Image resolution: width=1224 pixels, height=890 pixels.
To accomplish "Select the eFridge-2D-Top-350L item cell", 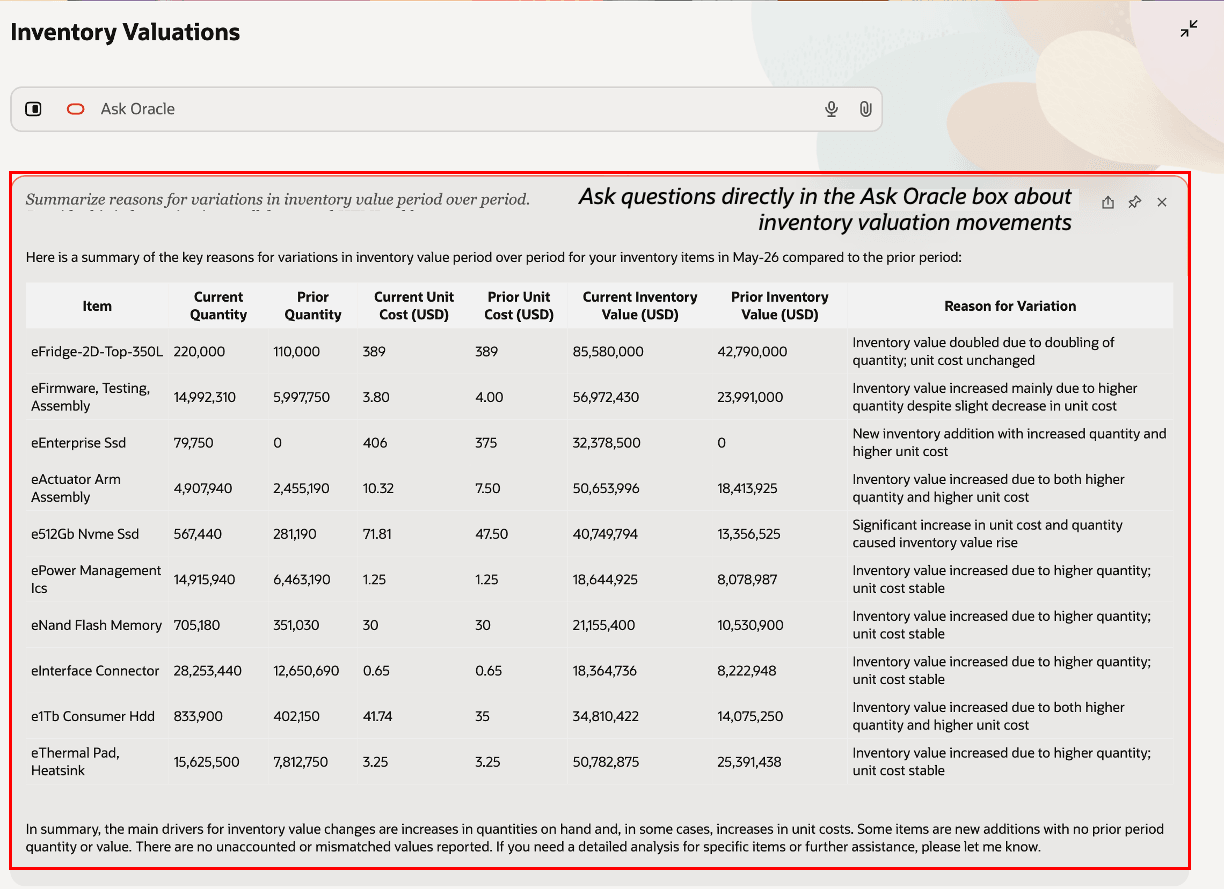I will coord(97,352).
